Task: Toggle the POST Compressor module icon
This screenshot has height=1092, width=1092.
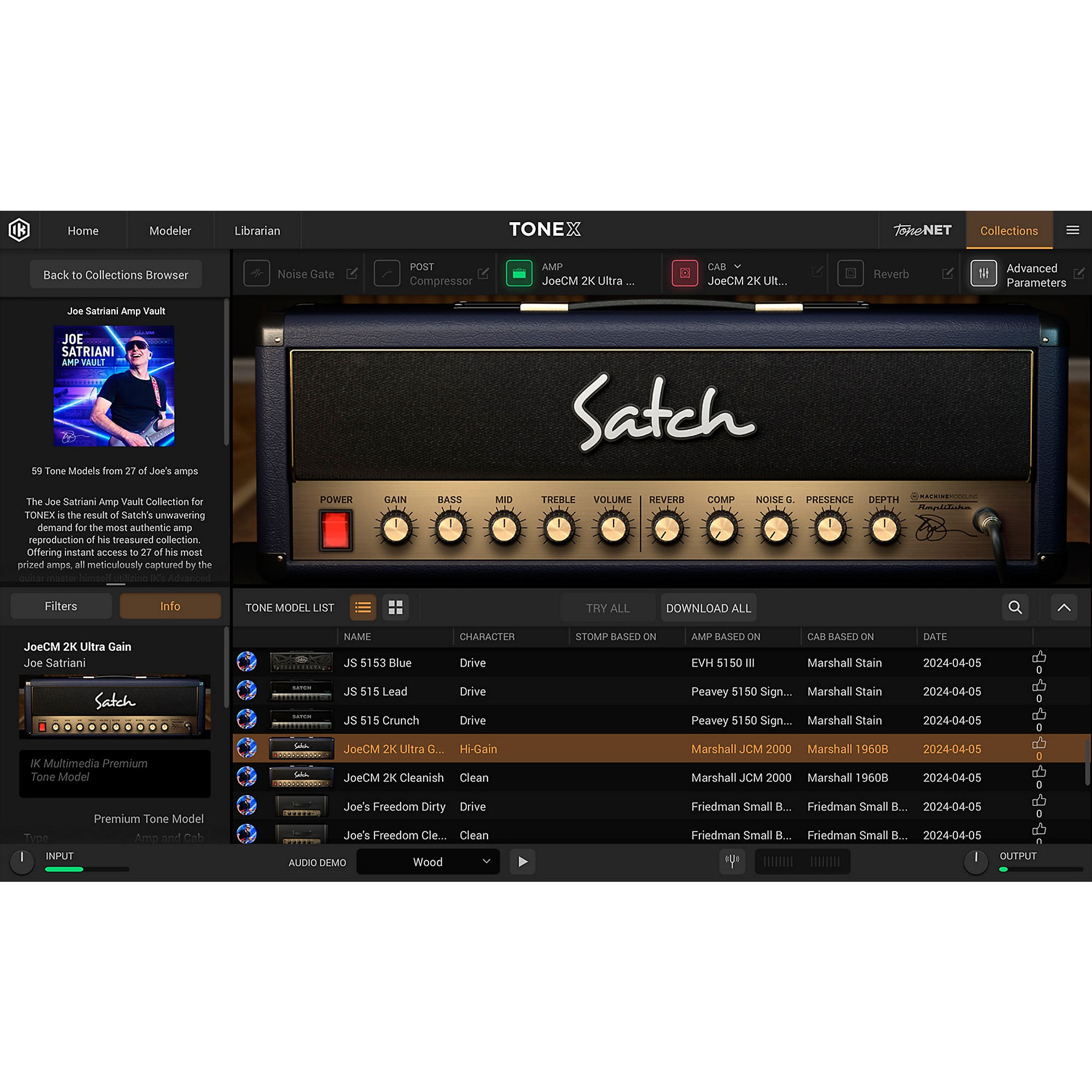Action: tap(387, 274)
